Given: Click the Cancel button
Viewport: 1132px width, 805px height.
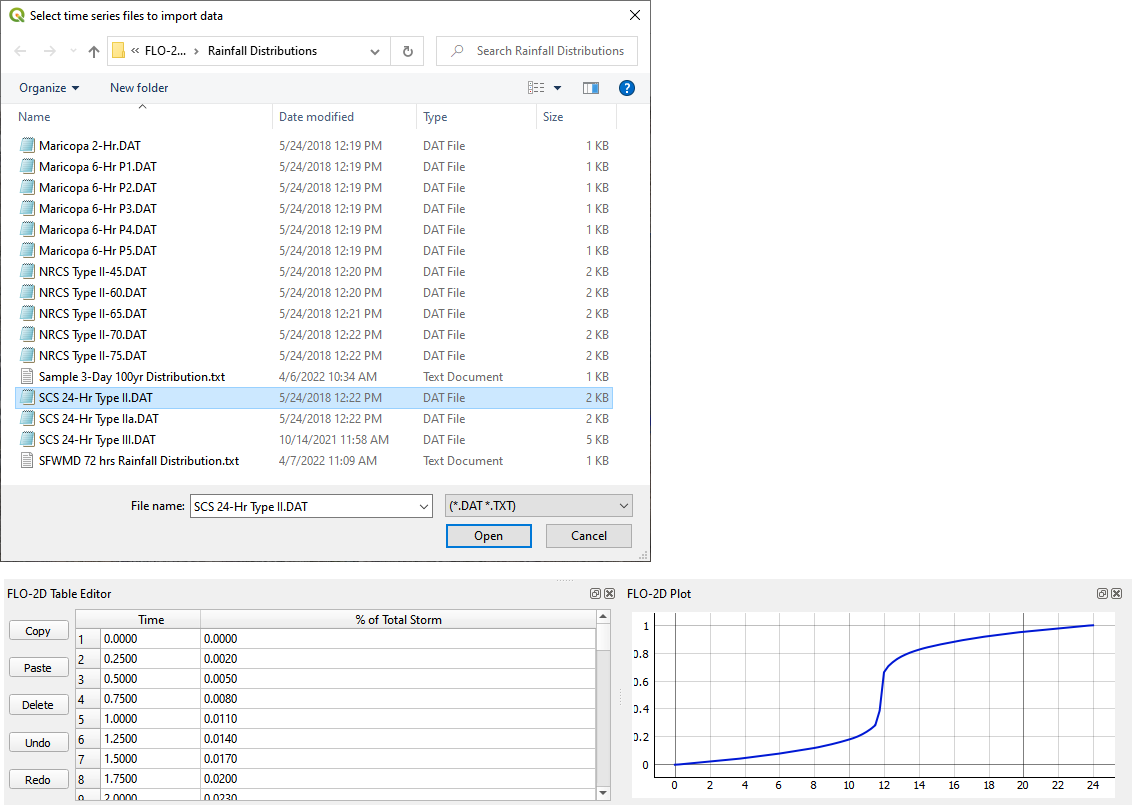Looking at the screenshot, I should [589, 536].
